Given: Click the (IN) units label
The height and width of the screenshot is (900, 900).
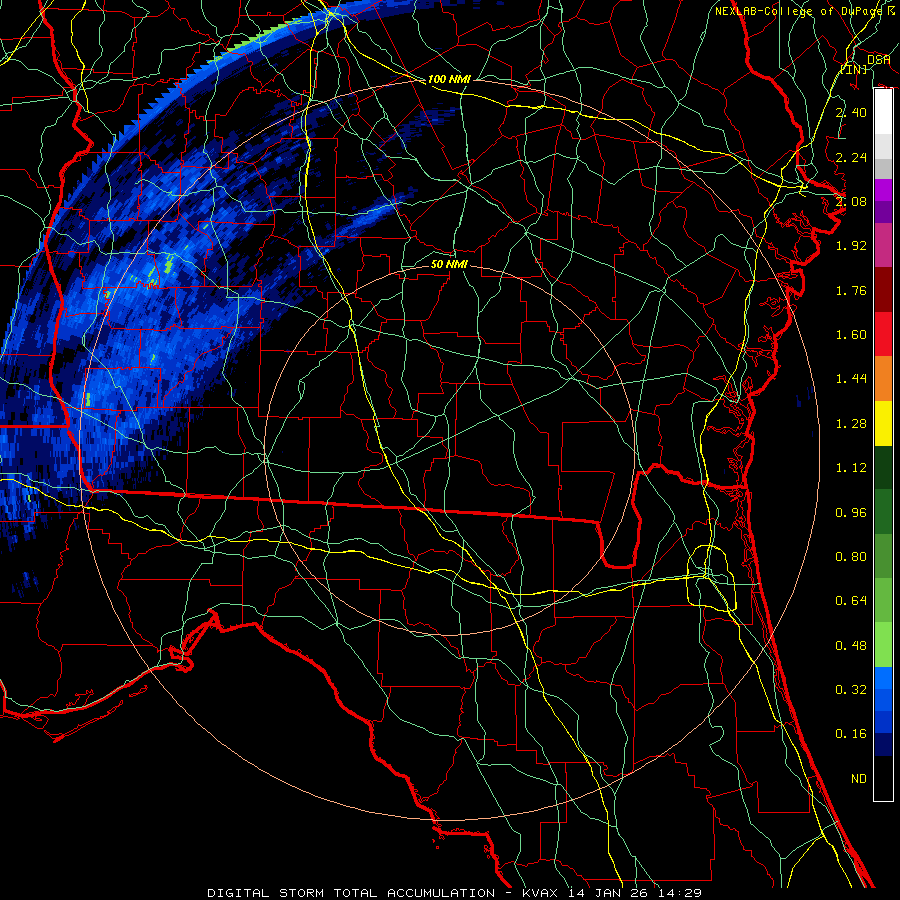Looking at the screenshot, I should 854,69.
